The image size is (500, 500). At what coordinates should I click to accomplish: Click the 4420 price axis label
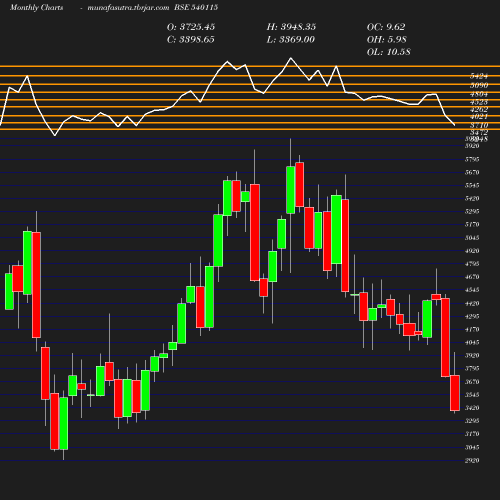click(x=472, y=303)
